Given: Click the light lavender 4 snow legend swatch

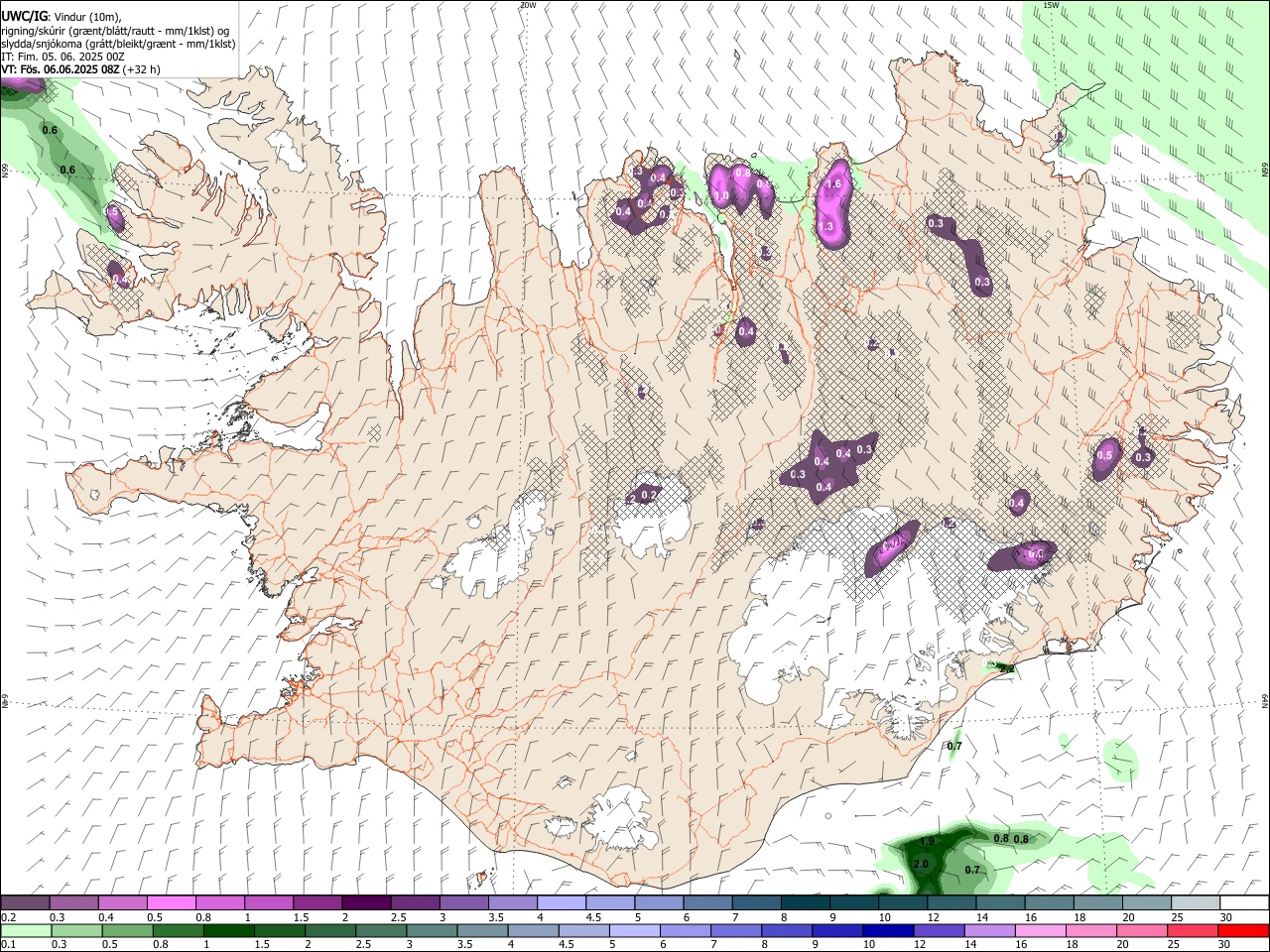Looking at the screenshot, I should [x=560, y=903].
